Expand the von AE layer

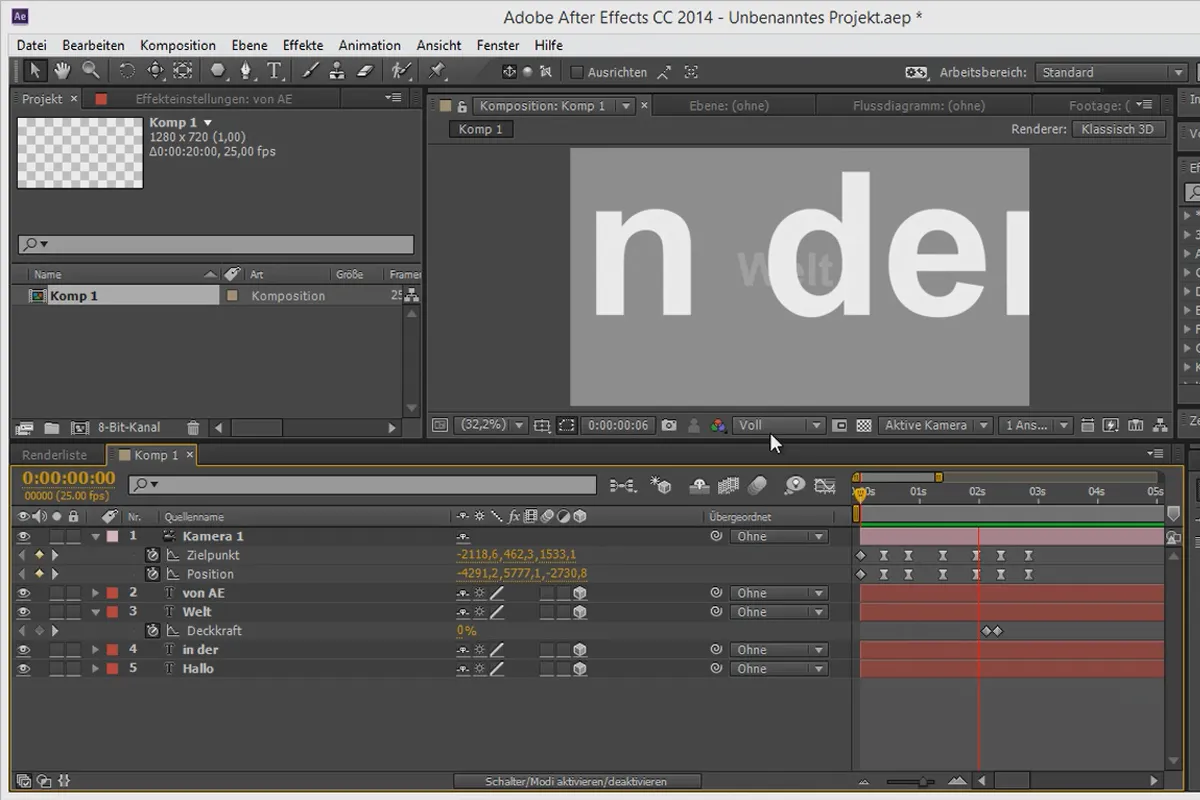(x=96, y=593)
